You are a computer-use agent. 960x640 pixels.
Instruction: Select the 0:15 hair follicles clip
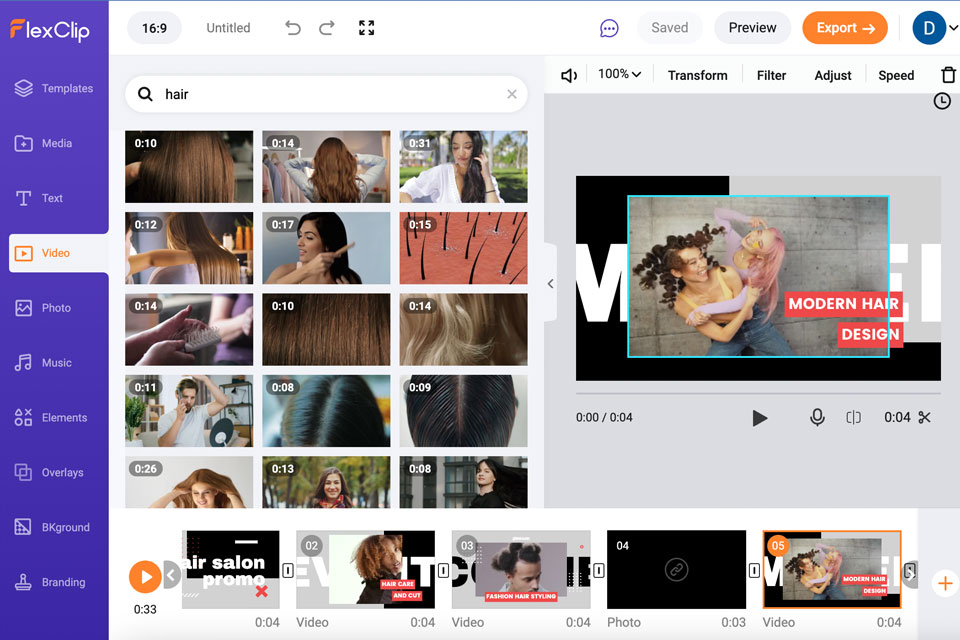463,248
